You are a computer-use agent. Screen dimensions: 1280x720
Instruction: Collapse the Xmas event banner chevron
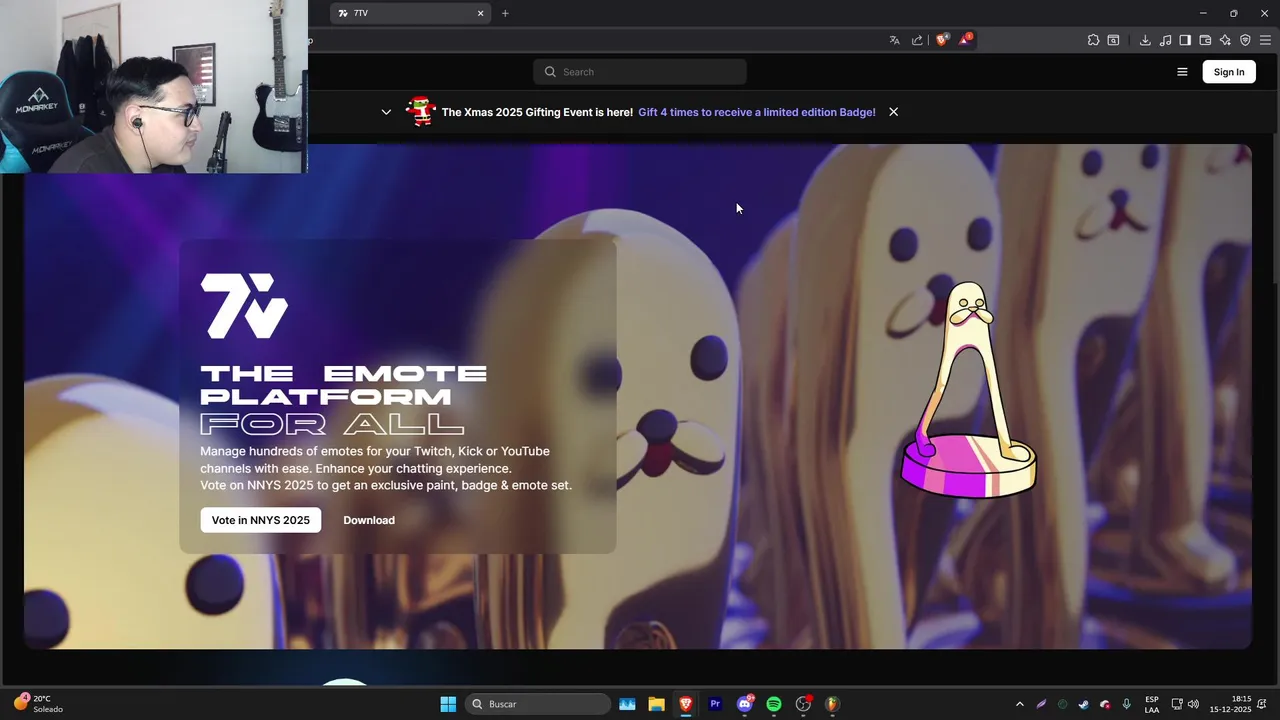pos(386,112)
